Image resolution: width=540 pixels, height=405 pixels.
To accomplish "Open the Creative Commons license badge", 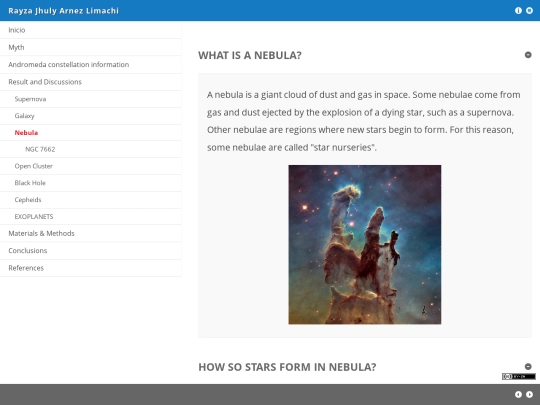I will [518, 376].
